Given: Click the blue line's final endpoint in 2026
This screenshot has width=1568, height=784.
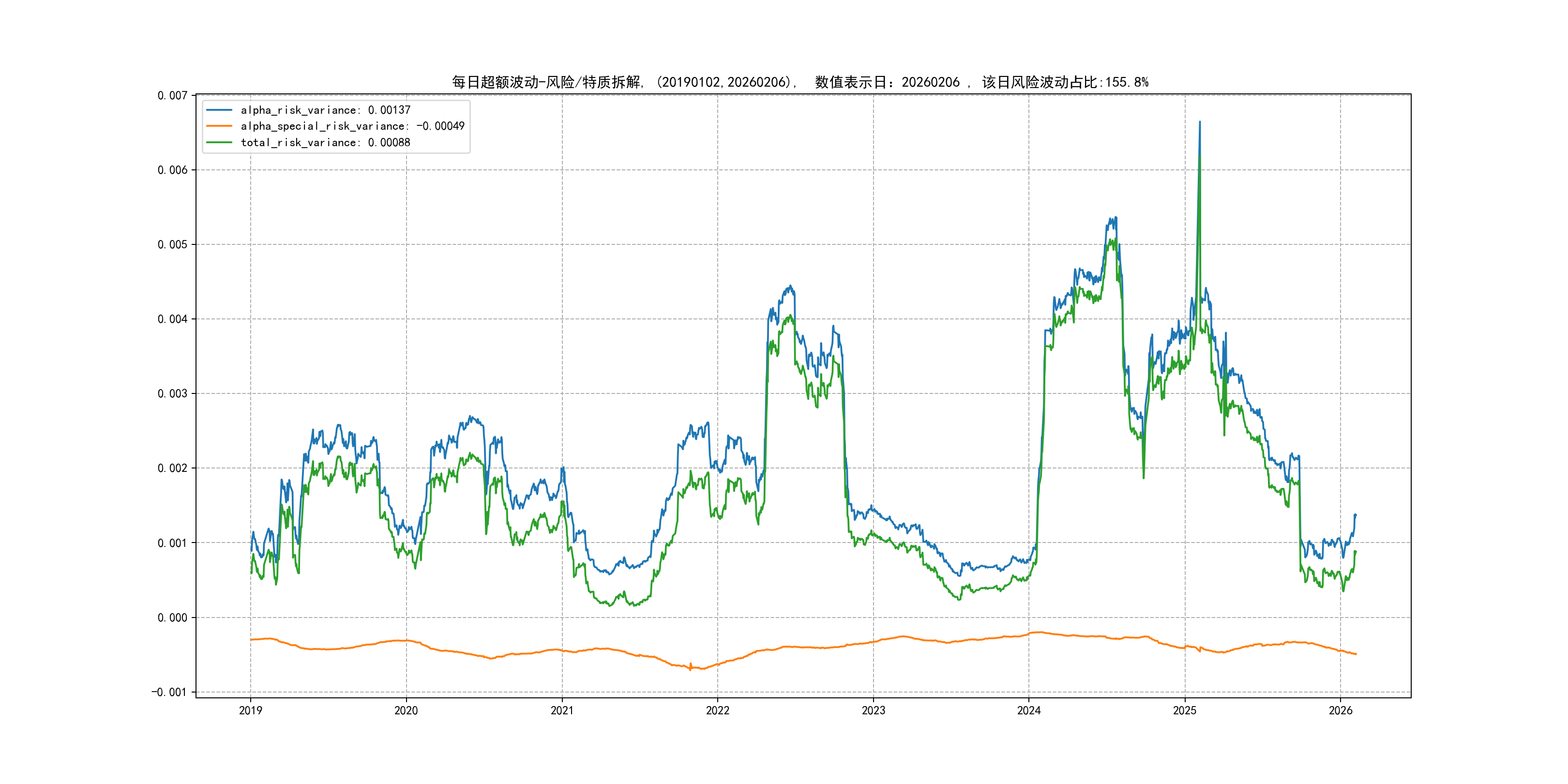Looking at the screenshot, I should coord(1356,515).
